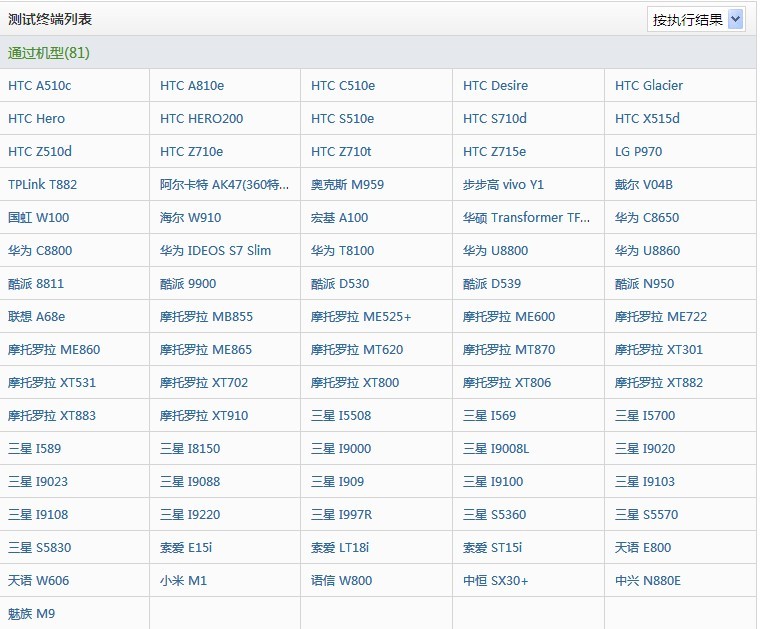Select the HTC C510e entry

click(343, 86)
